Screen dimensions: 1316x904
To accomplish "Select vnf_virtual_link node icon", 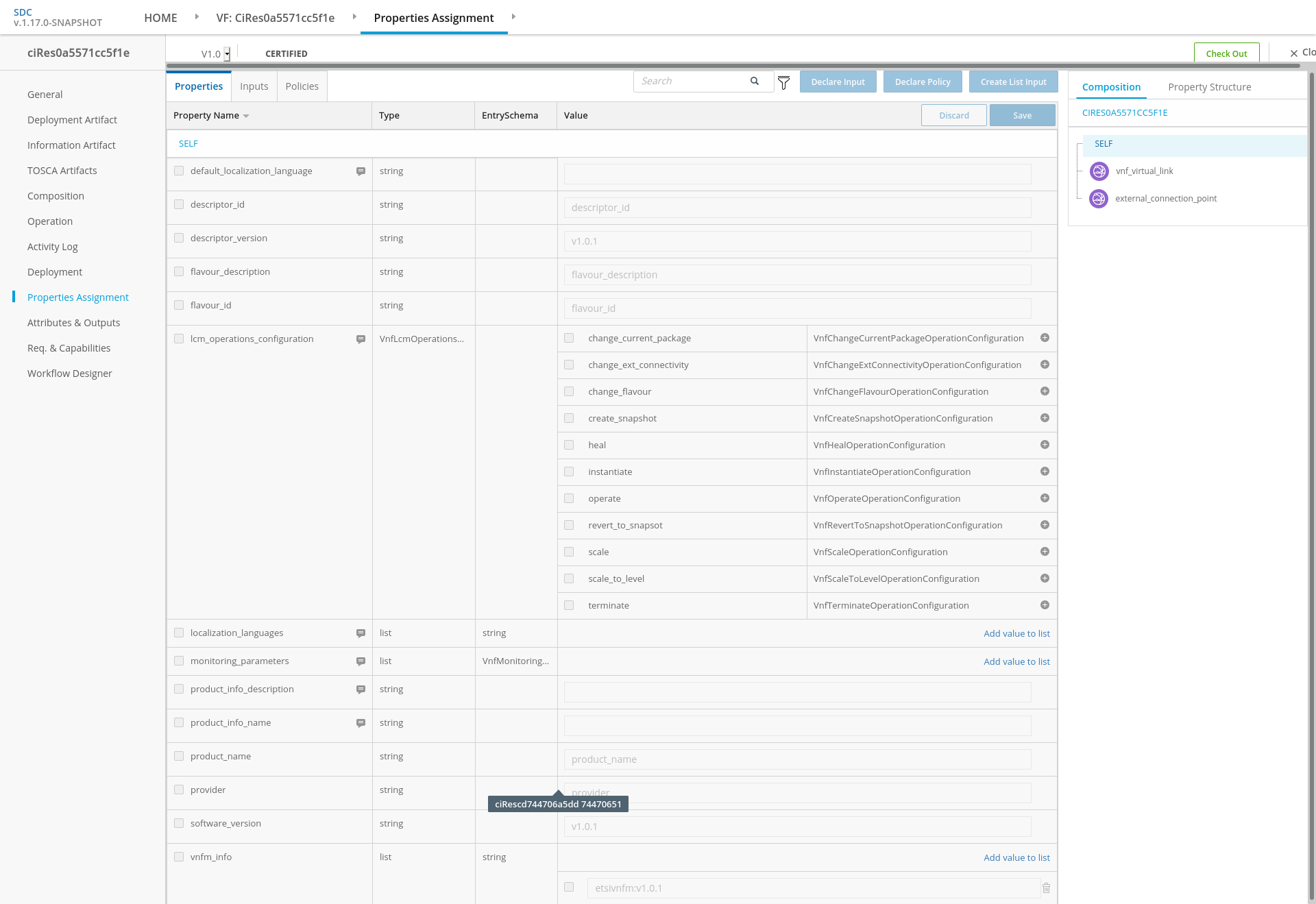I will pos(1099,171).
